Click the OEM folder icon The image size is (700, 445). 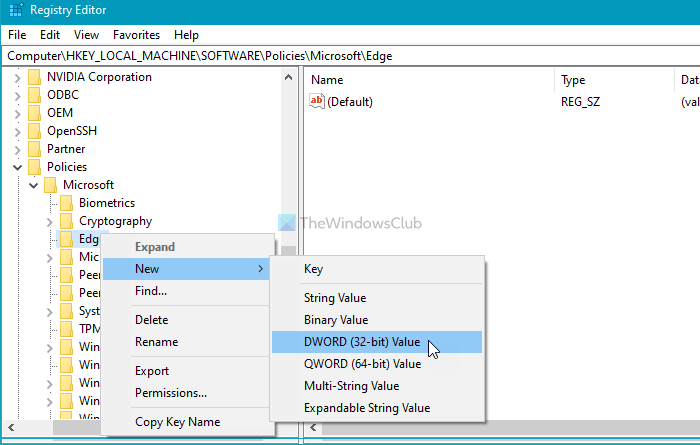click(34, 113)
